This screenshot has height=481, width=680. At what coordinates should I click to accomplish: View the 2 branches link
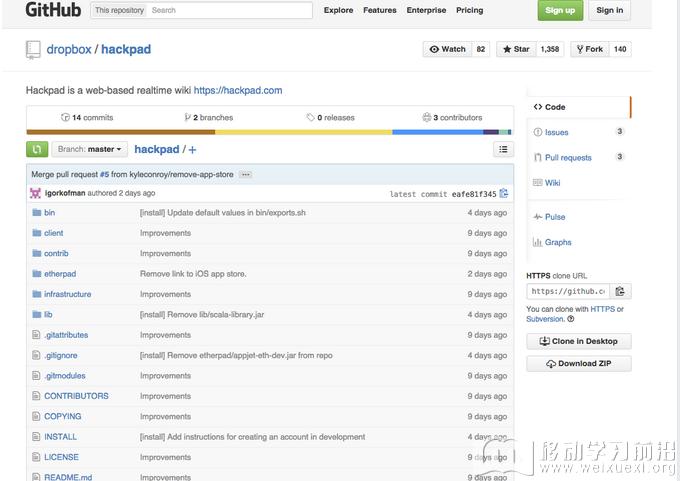click(209, 118)
